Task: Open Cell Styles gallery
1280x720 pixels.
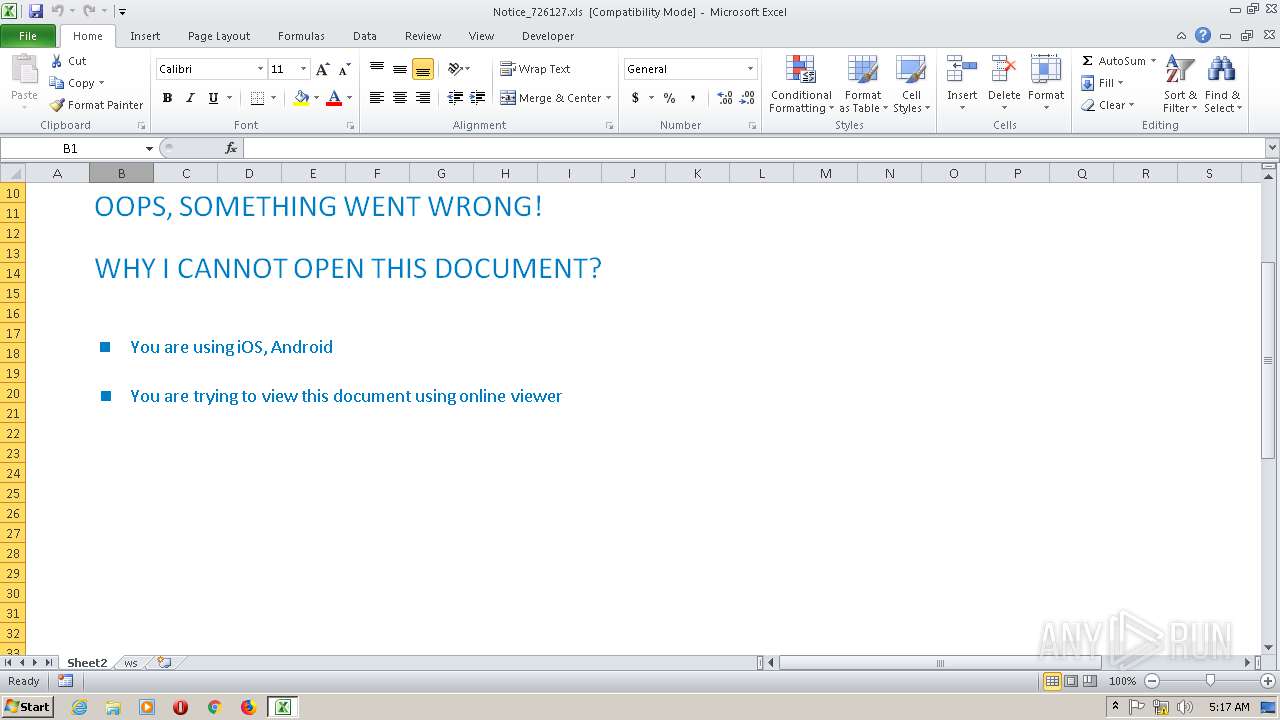Action: coord(911,85)
